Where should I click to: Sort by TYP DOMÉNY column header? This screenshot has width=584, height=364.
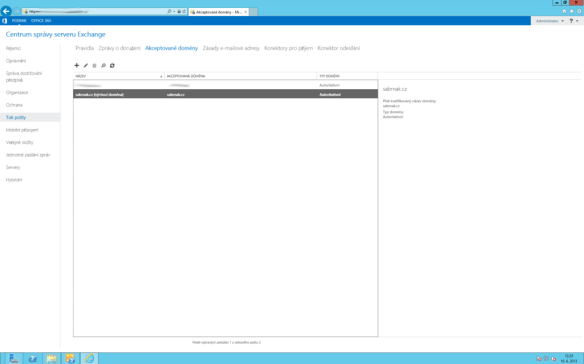pos(347,76)
